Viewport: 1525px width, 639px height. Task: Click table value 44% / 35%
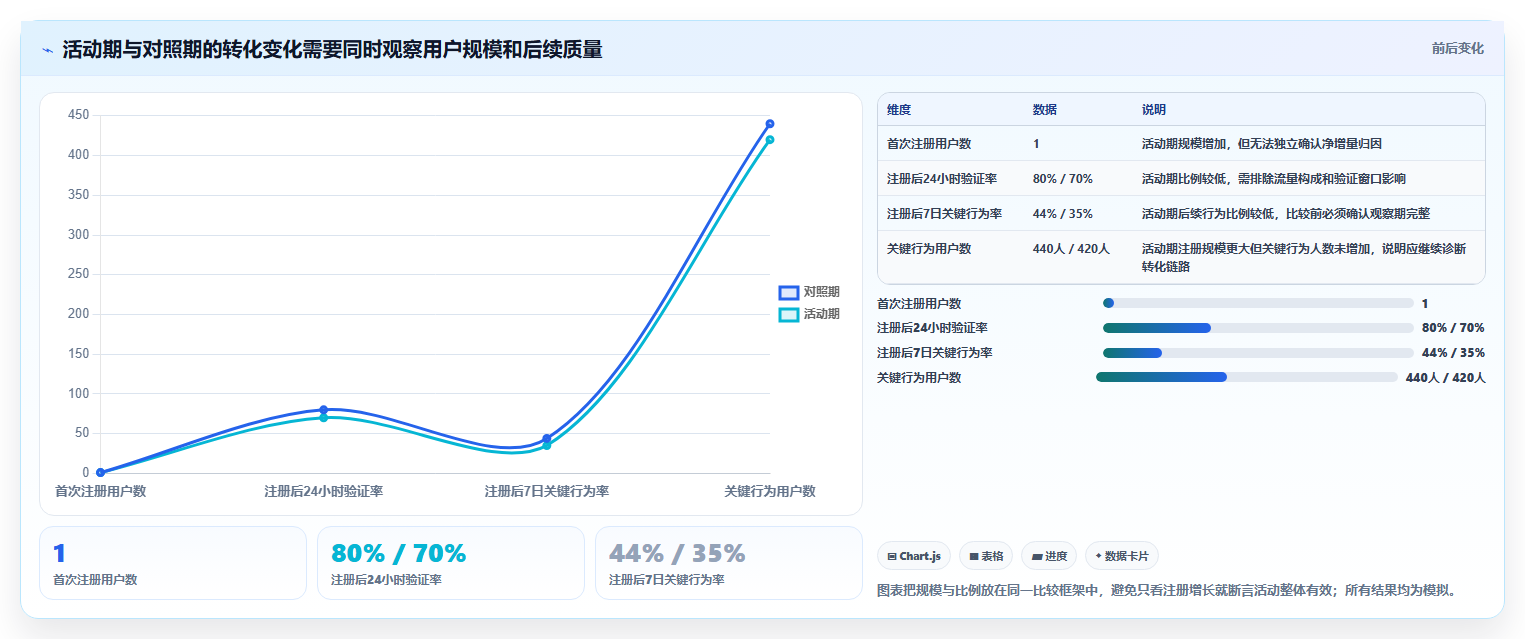tap(1063, 214)
